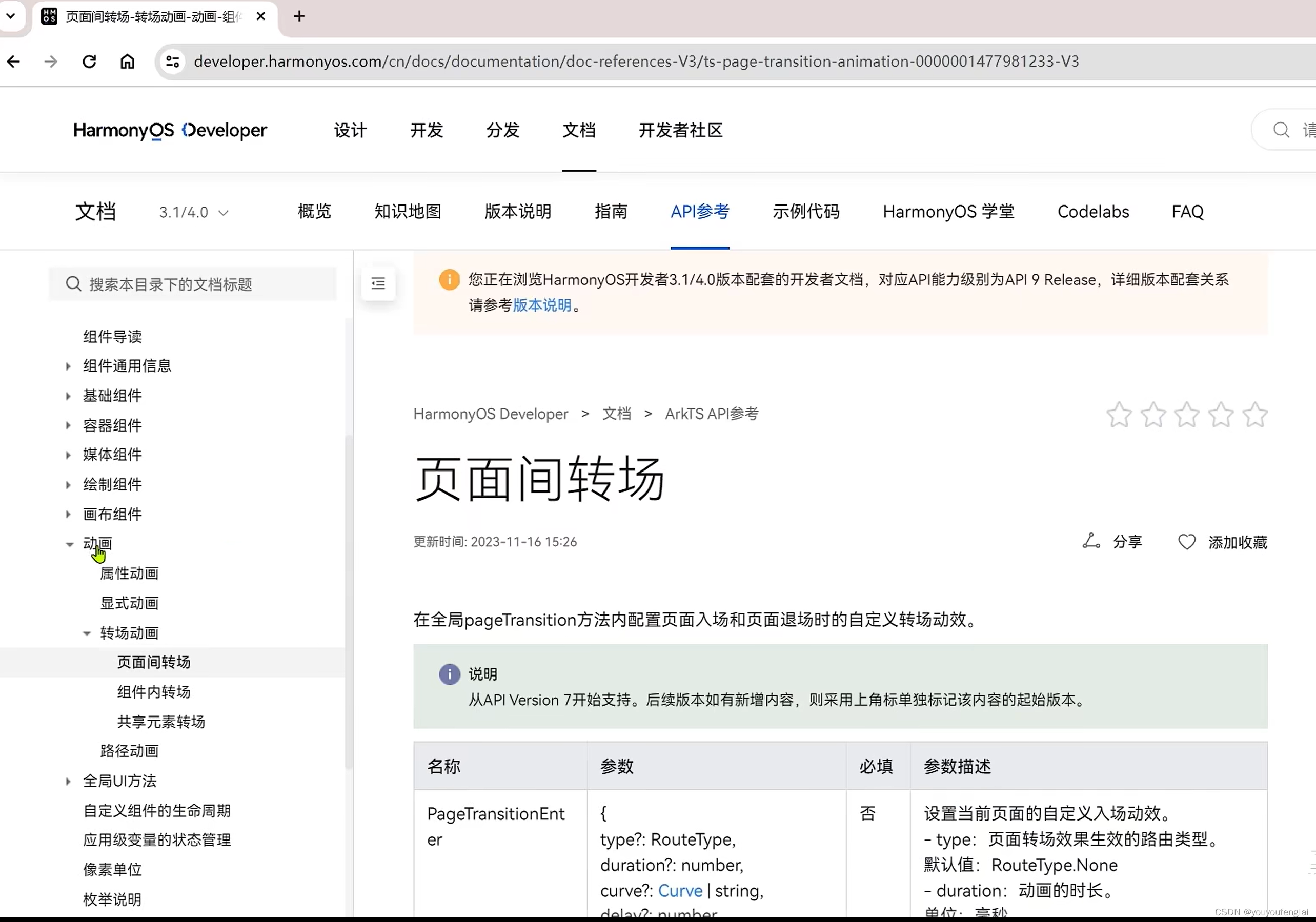Open 共享元素转场 in the sidebar
1316x922 pixels.
[161, 722]
